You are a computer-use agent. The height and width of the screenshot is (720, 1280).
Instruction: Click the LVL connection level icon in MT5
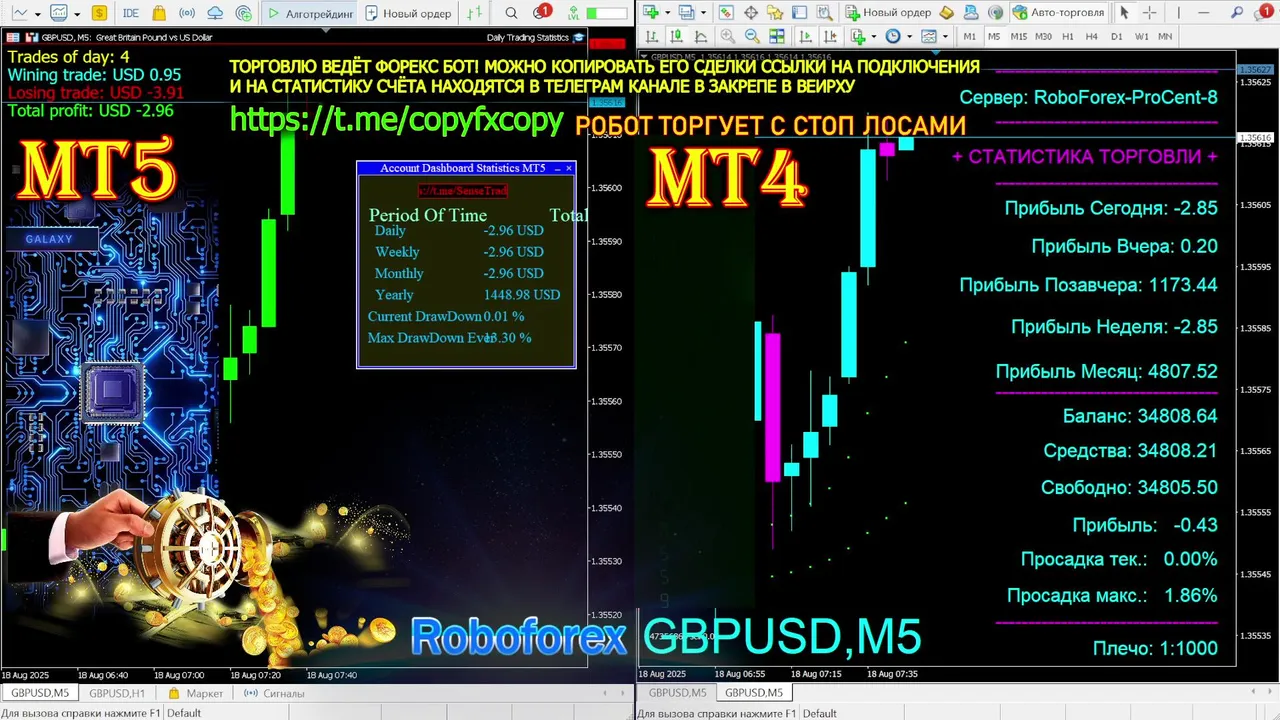[x=573, y=13]
